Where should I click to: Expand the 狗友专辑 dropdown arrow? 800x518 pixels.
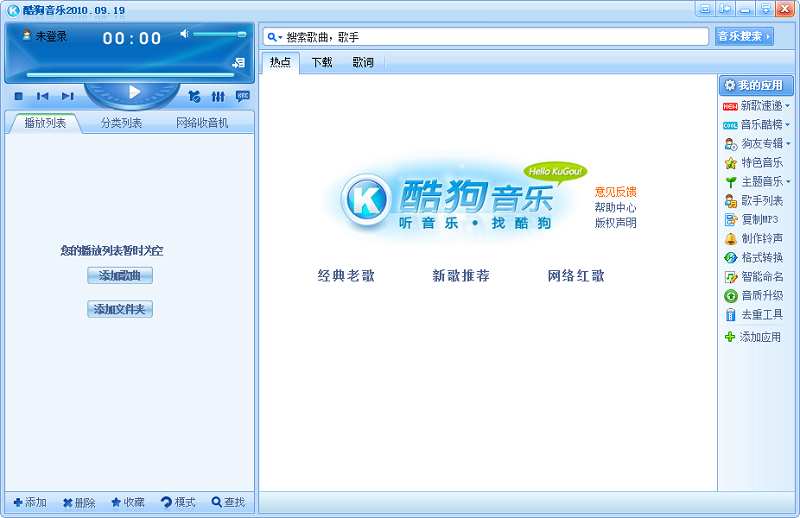[789, 143]
